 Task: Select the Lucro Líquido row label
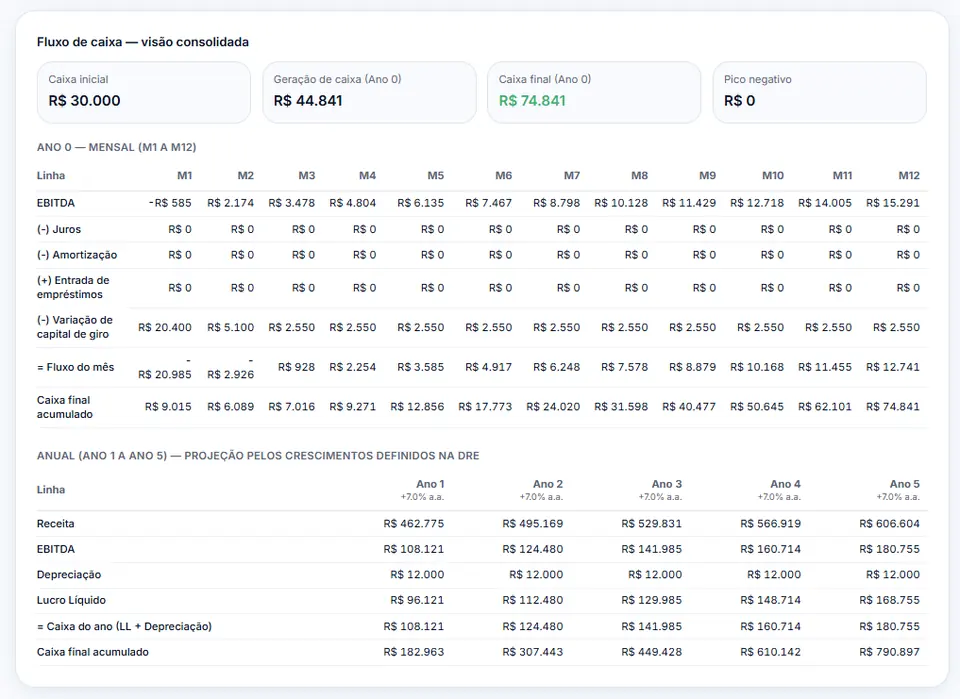point(71,600)
